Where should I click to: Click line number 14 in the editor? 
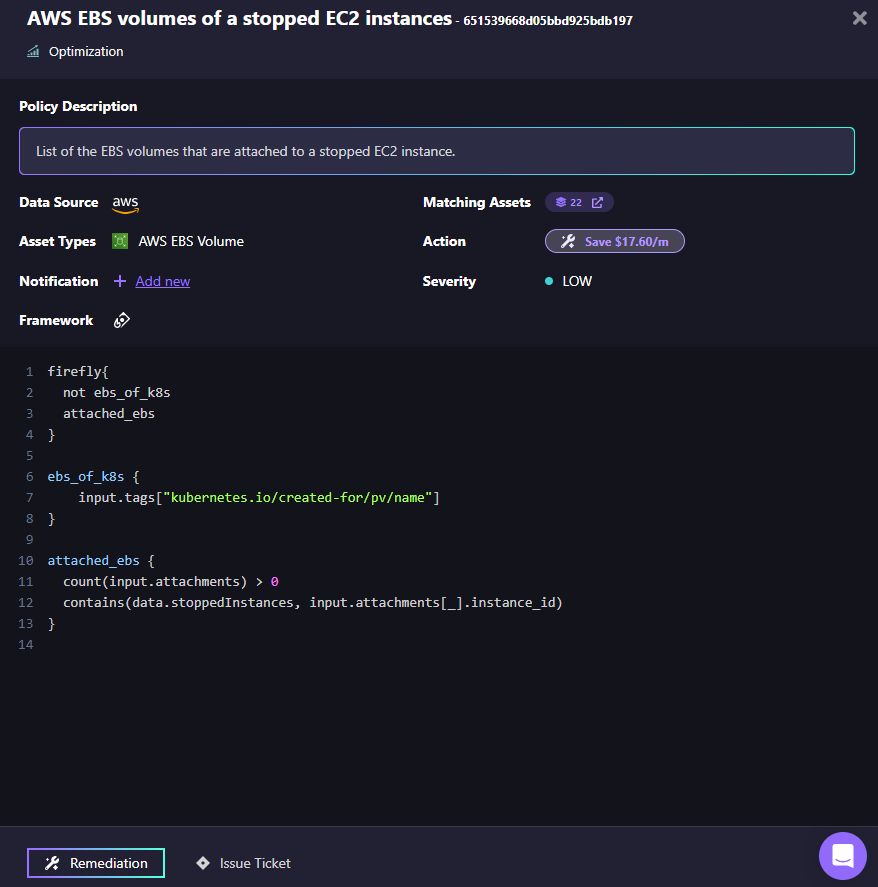tap(26, 644)
